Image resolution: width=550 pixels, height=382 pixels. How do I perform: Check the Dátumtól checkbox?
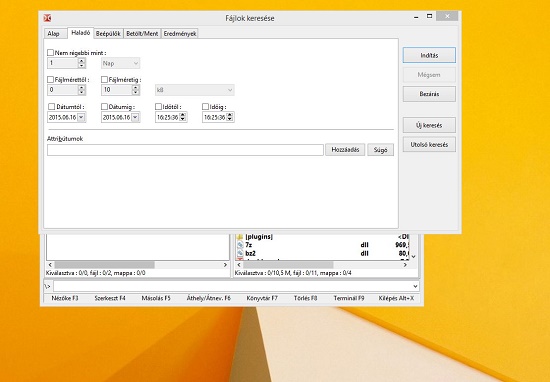coord(52,107)
